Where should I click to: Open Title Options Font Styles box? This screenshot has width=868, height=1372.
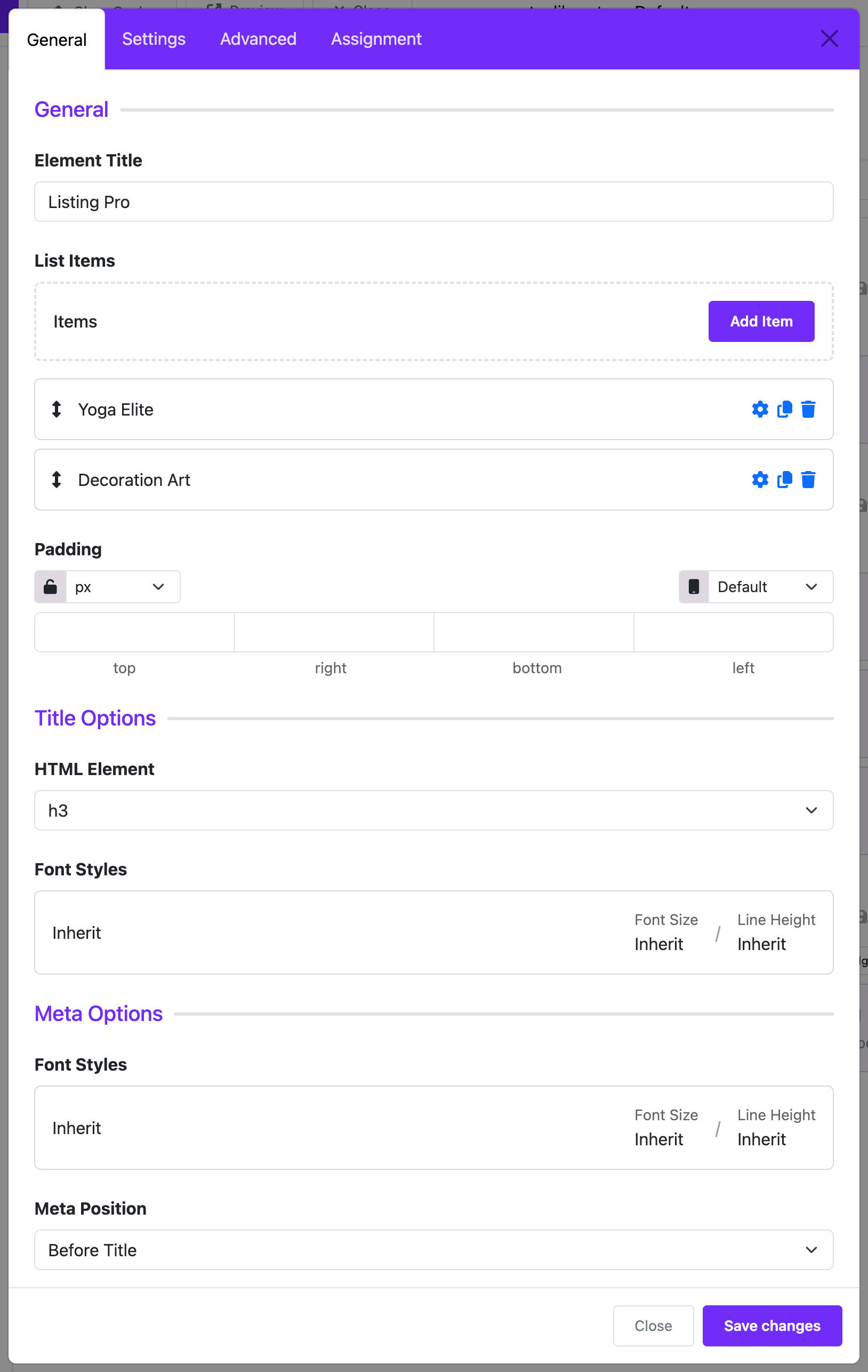(434, 932)
